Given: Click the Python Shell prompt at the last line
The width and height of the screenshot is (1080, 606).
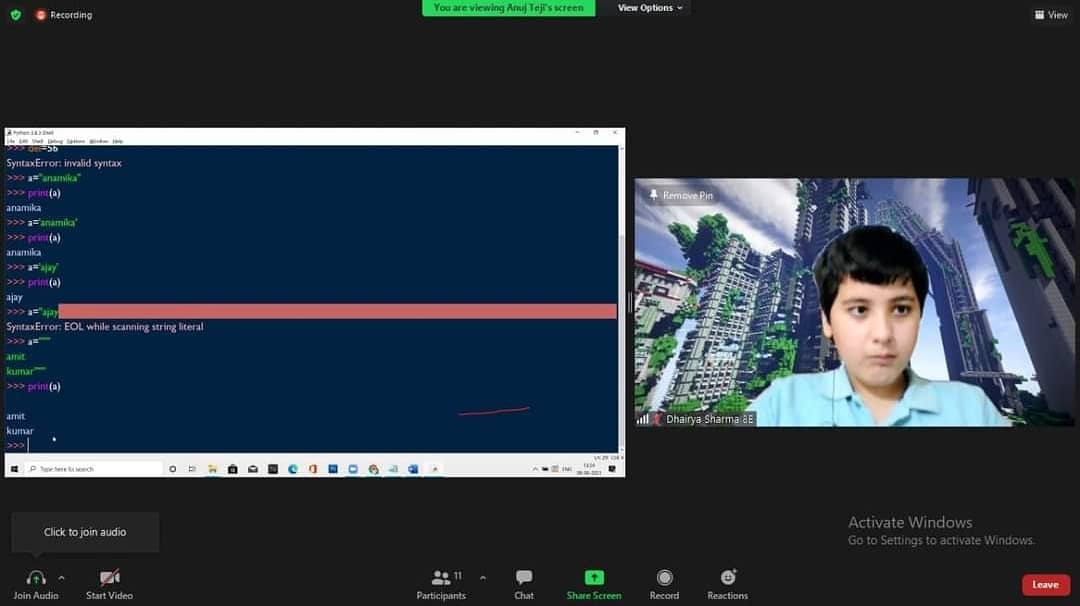Looking at the screenshot, I should click(17, 446).
